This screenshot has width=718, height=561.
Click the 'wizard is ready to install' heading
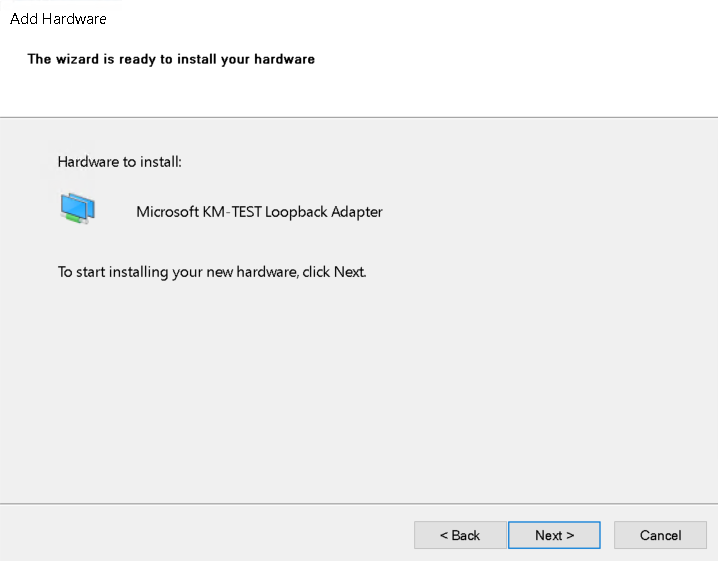point(171,59)
